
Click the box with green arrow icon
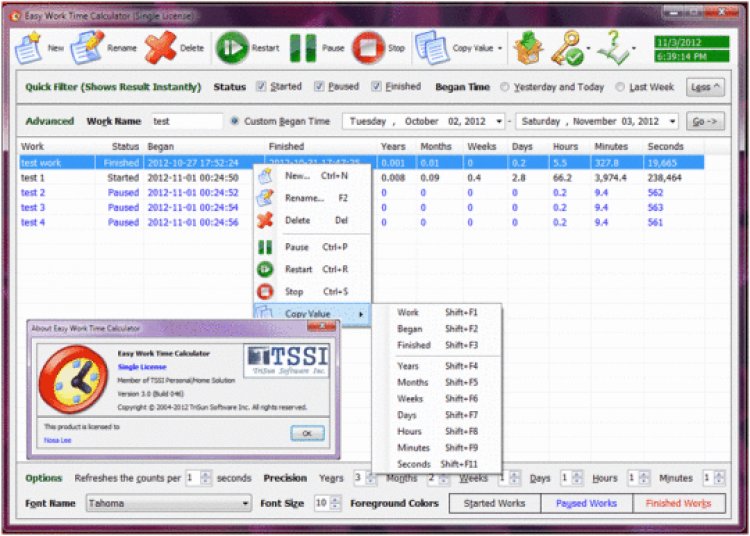528,48
